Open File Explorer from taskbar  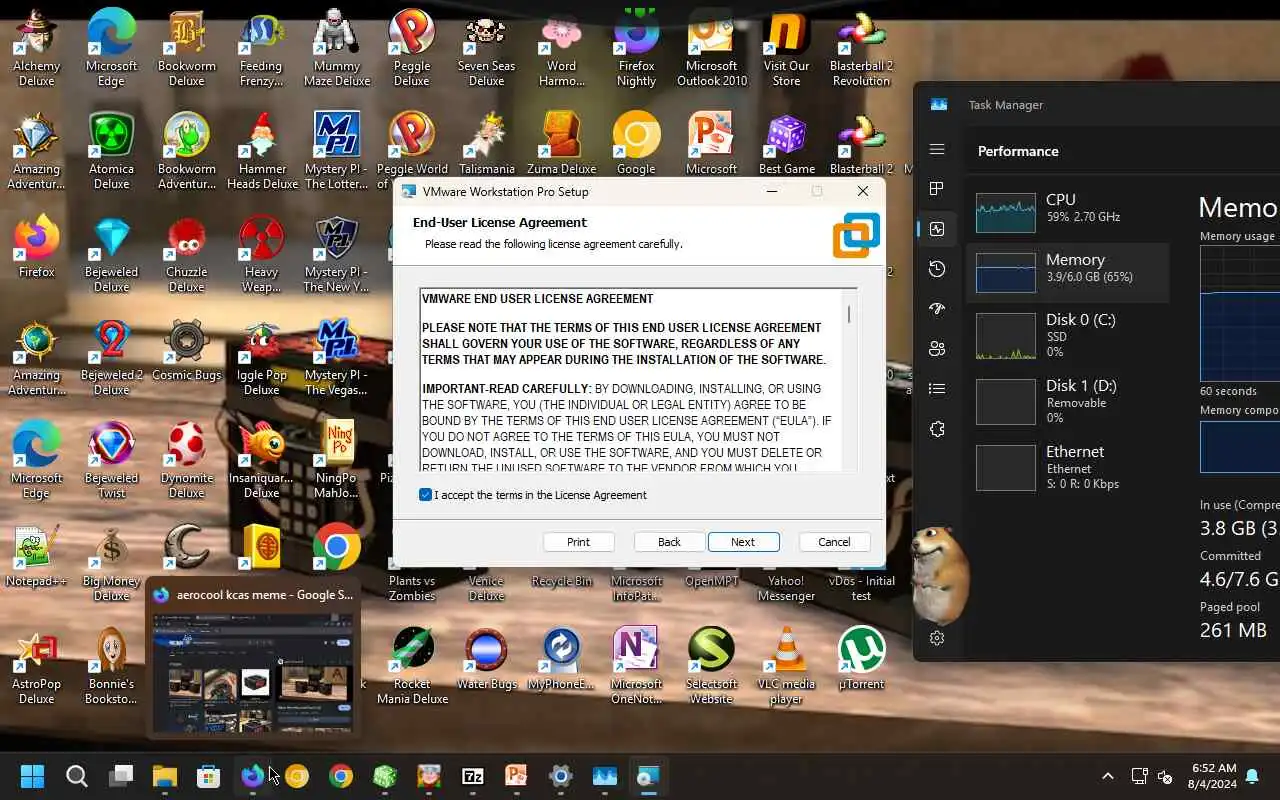pyautogui.click(x=165, y=776)
